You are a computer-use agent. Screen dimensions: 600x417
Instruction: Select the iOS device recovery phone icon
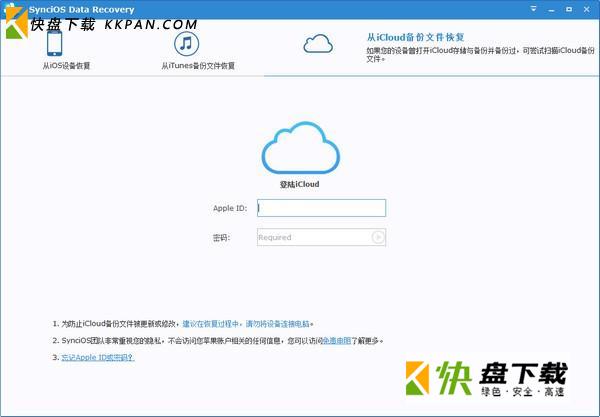click(54, 43)
